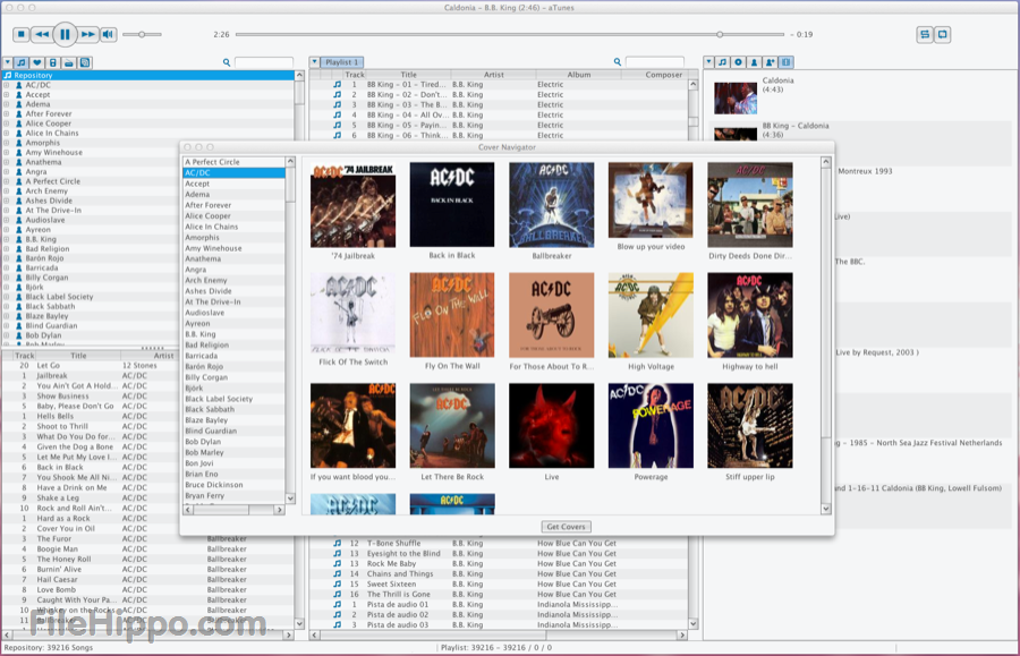Image resolution: width=1020 pixels, height=656 pixels.
Task: Select the Repository music note view
Action: point(21,62)
